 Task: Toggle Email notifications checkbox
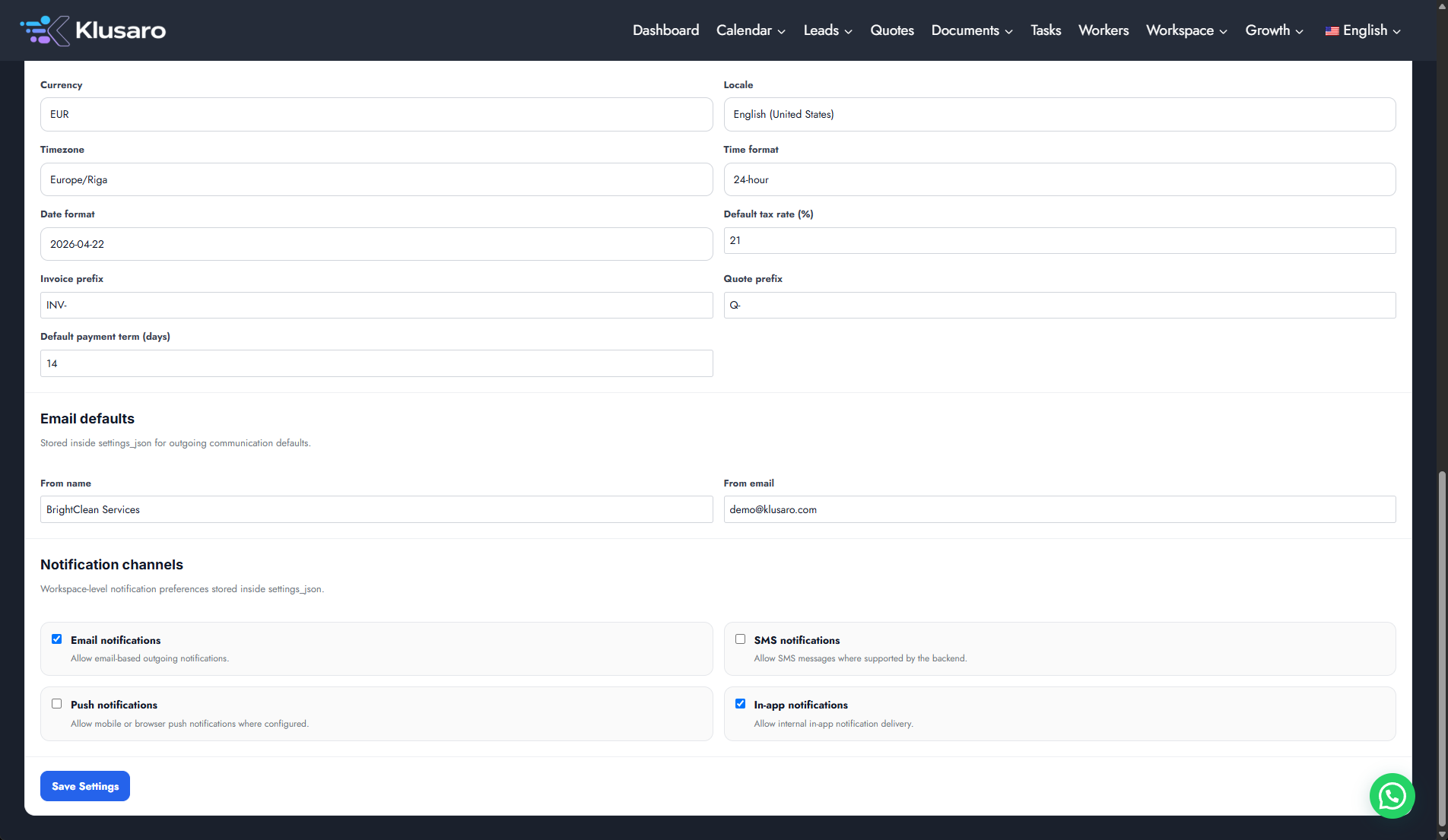57,639
